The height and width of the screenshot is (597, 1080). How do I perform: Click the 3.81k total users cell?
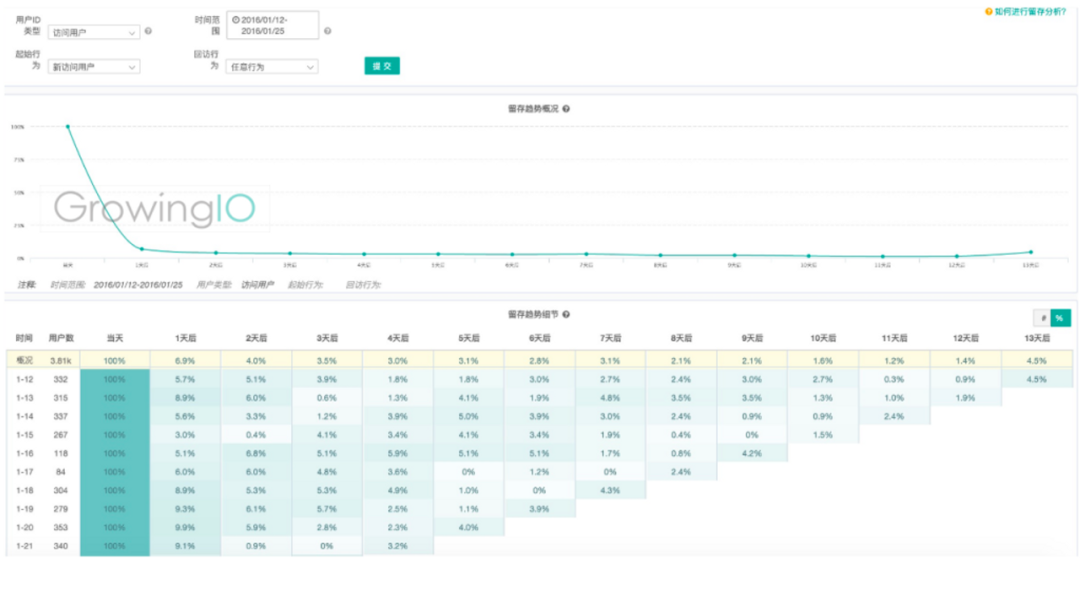click(x=61, y=360)
